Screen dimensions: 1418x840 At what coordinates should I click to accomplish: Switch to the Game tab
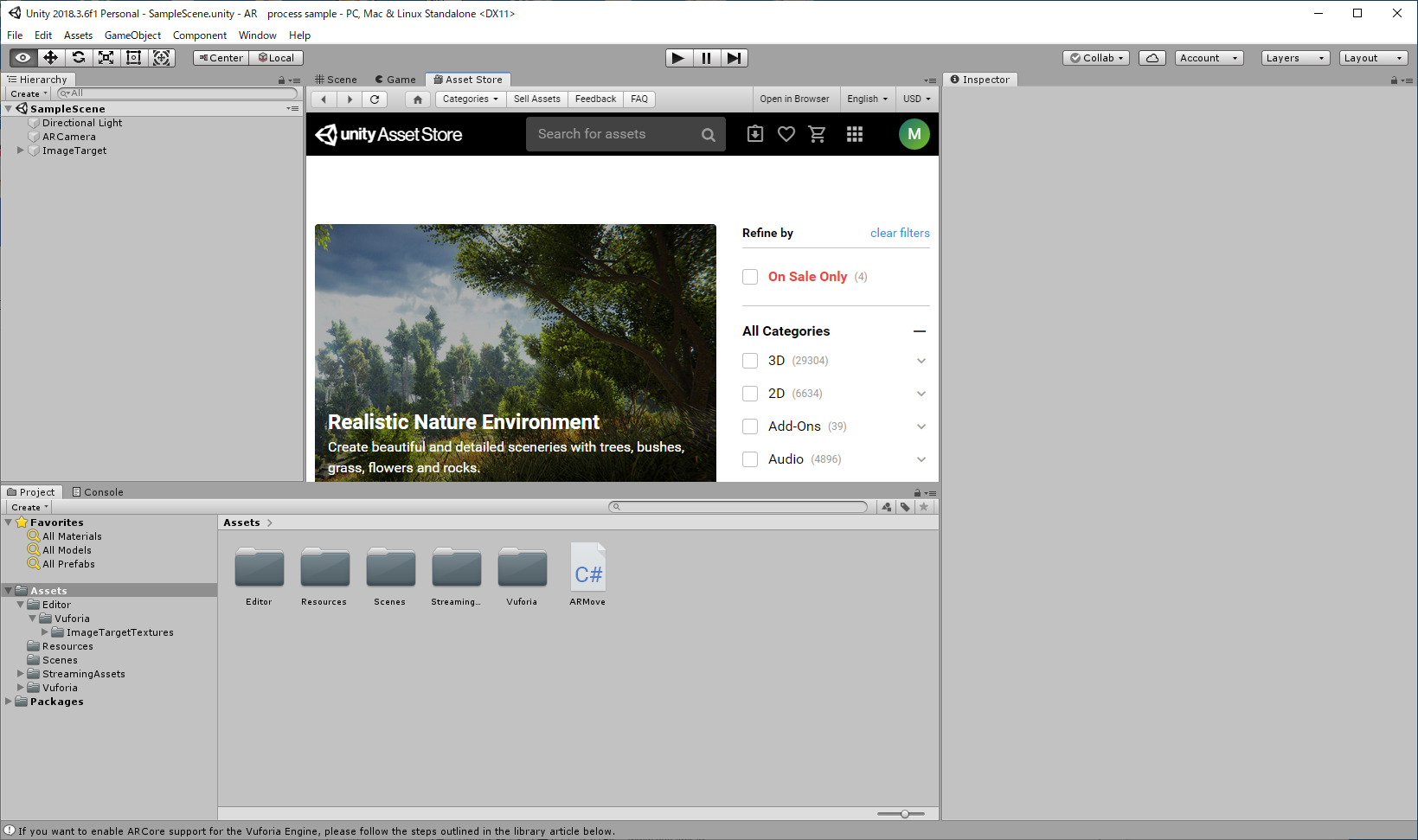(x=395, y=80)
